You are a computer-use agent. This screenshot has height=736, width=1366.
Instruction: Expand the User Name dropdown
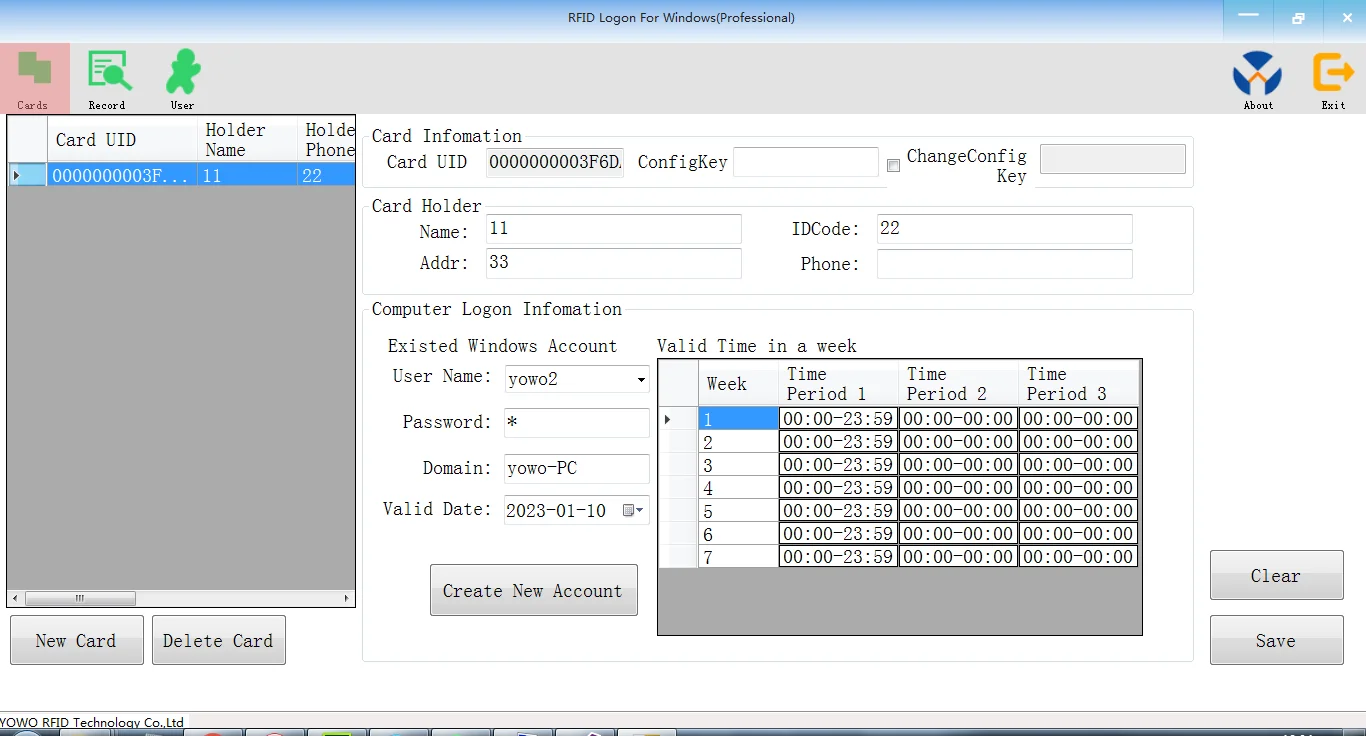click(x=640, y=380)
